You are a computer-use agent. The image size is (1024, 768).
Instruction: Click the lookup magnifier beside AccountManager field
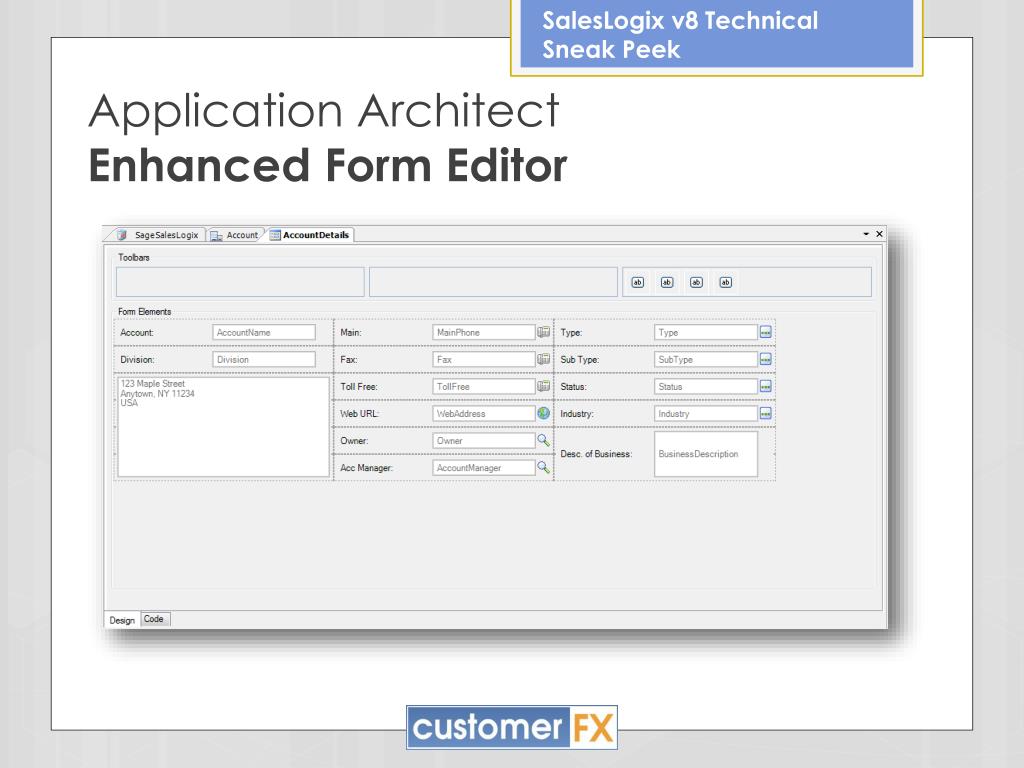543,468
